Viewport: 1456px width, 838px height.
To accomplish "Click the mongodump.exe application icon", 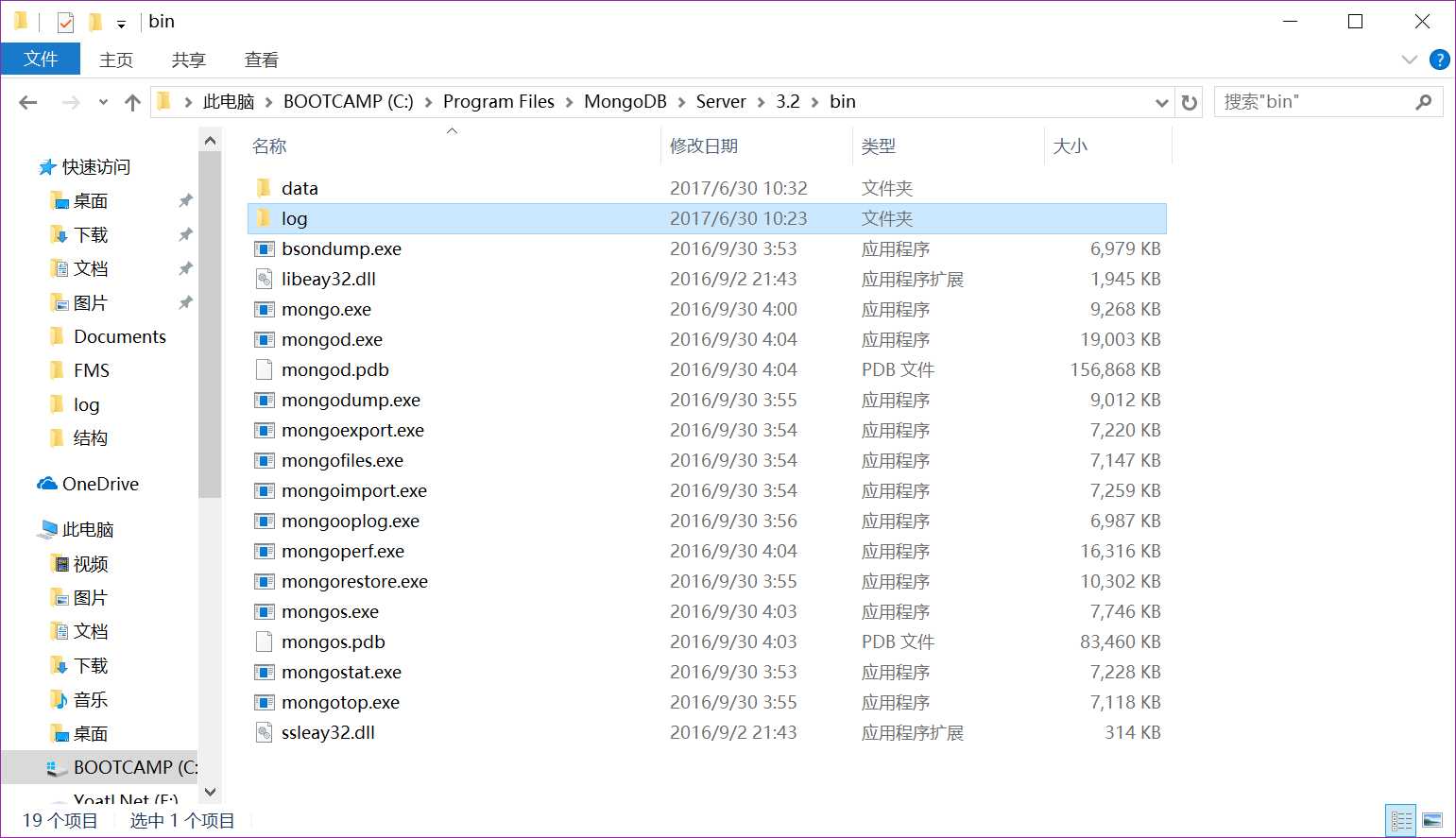I will pyautogui.click(x=265, y=400).
